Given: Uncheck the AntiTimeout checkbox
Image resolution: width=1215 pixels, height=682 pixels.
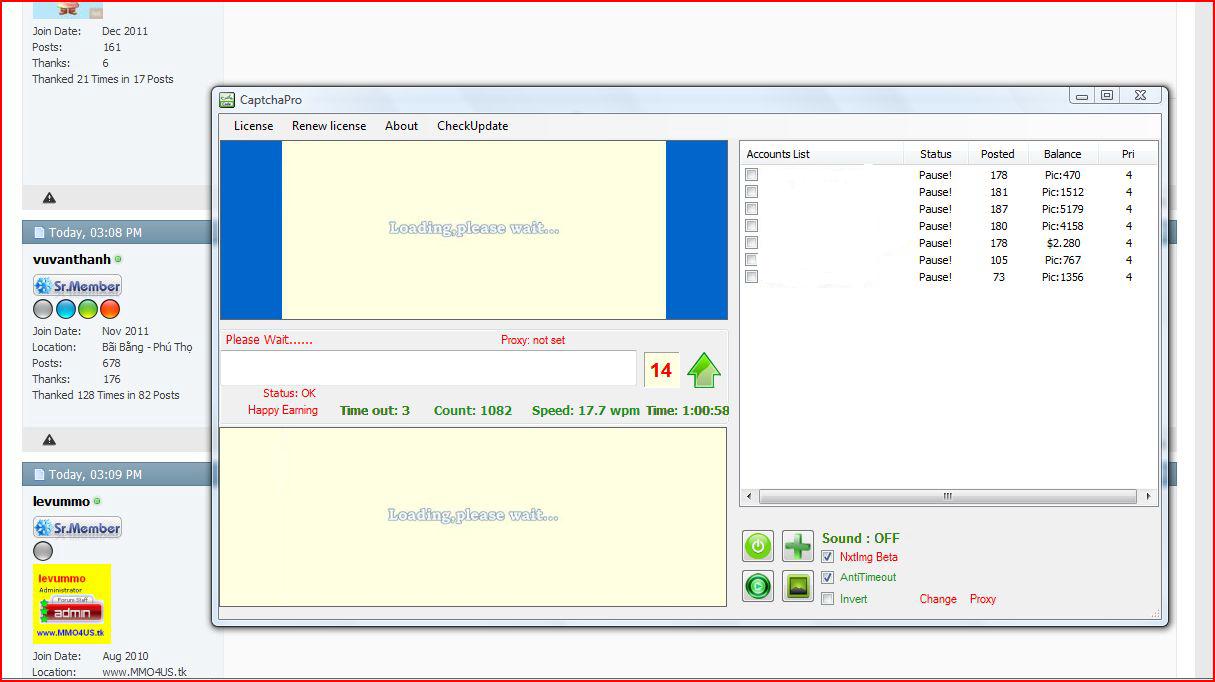Looking at the screenshot, I should 827,577.
